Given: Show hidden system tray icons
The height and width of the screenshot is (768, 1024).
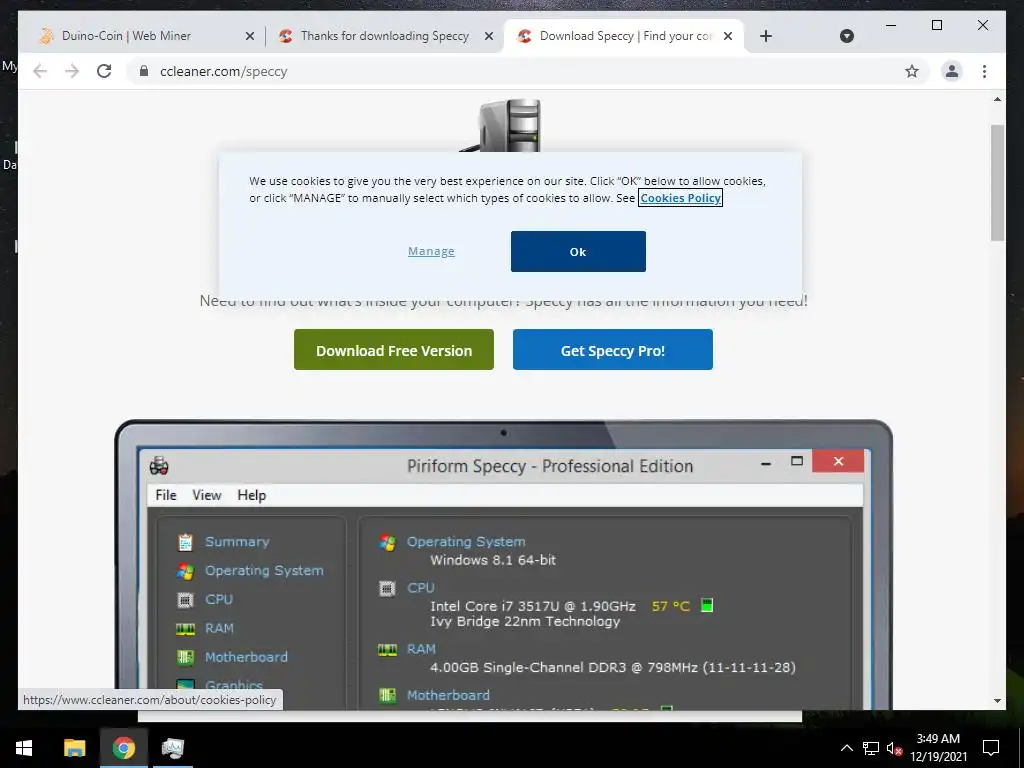Looking at the screenshot, I should click(846, 748).
